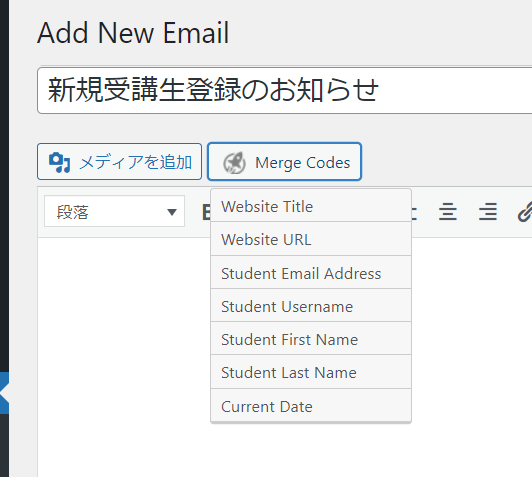Open the Merge Codes dropdown button
Image resolution: width=532 pixels, height=477 pixels.
284,161
